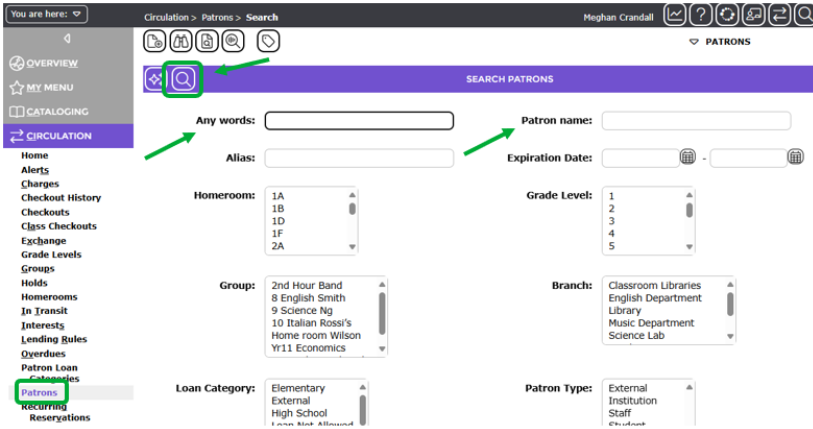Select loan category 'High School'
Screen dimensions: 813x429
299,413
